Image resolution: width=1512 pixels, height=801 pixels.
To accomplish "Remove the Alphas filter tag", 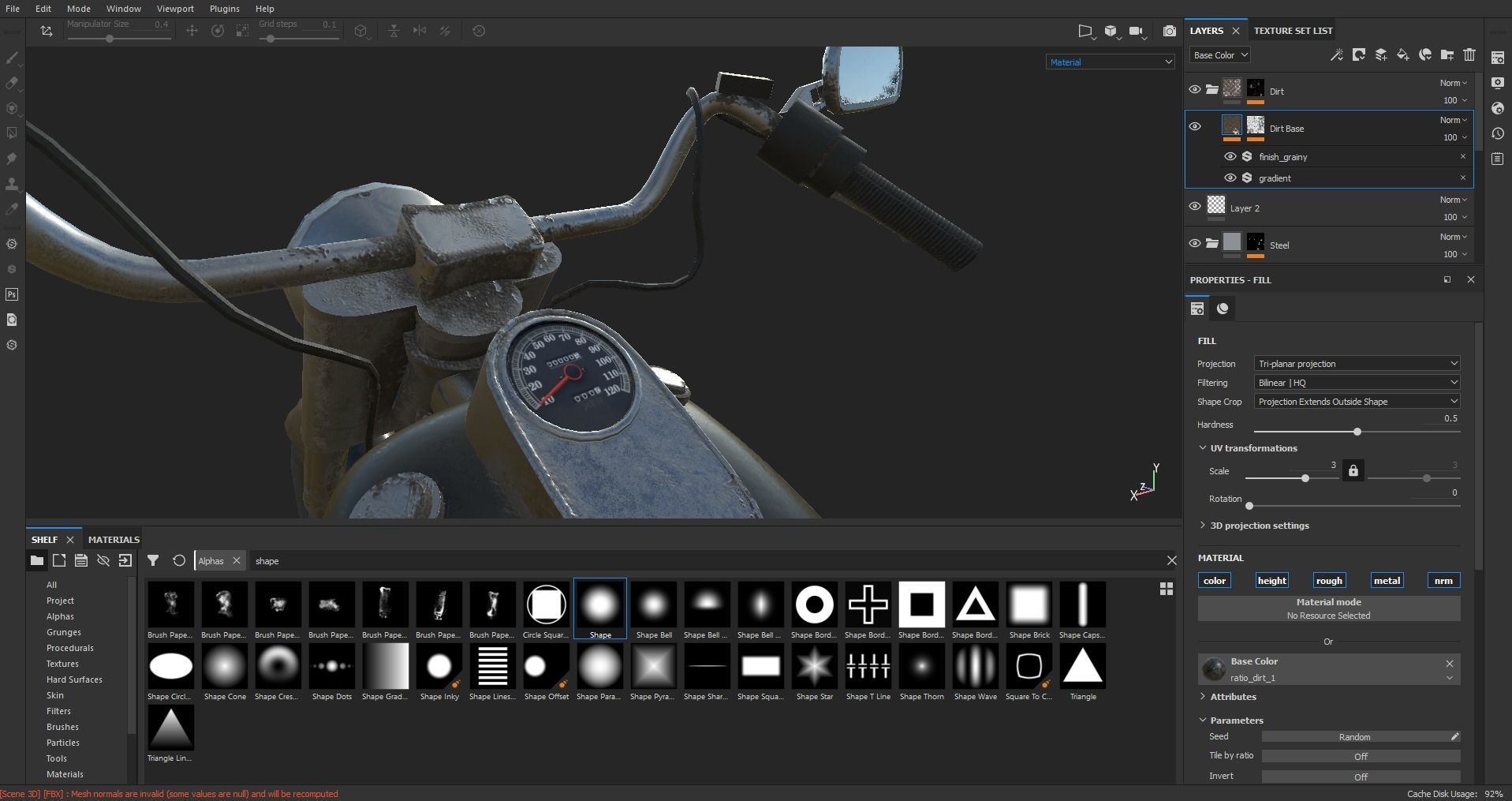I will [x=236, y=561].
